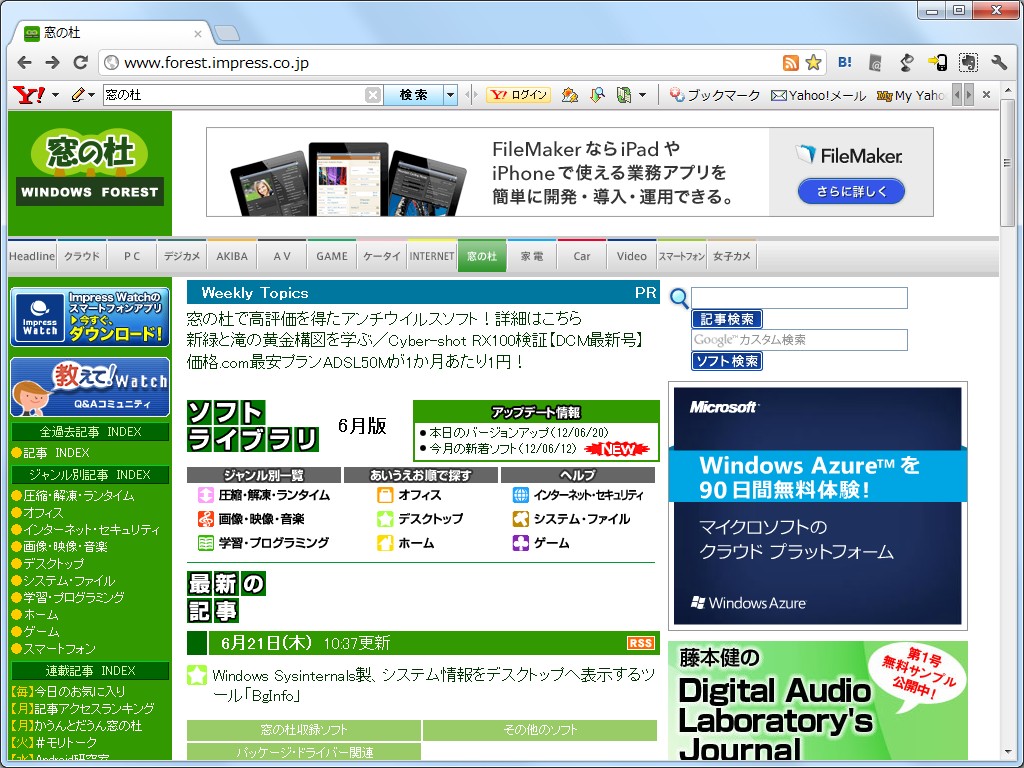
Task: Clip the page with the Evernote icon
Action: pyautogui.click(x=968, y=62)
